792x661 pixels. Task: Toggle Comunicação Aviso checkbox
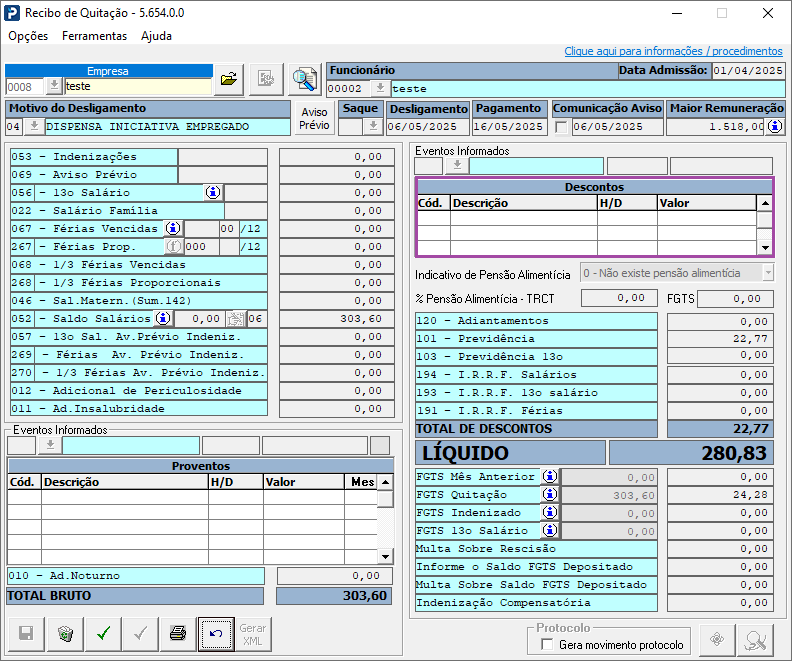coord(561,127)
